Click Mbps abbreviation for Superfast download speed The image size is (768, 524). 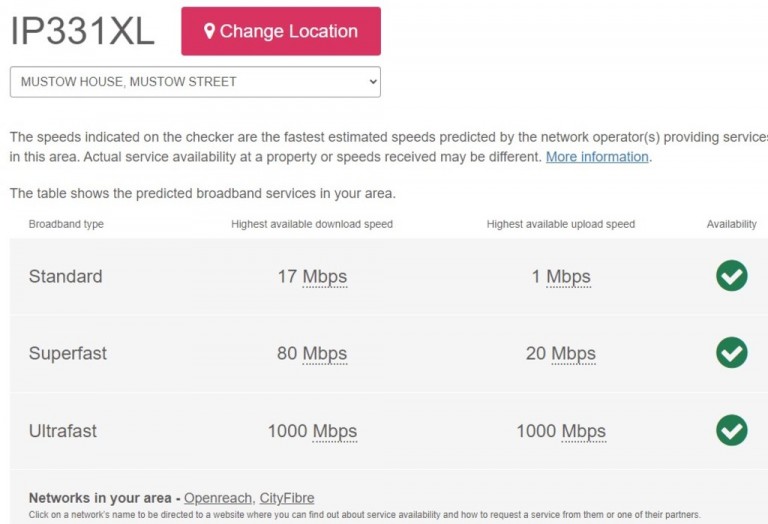(x=325, y=354)
